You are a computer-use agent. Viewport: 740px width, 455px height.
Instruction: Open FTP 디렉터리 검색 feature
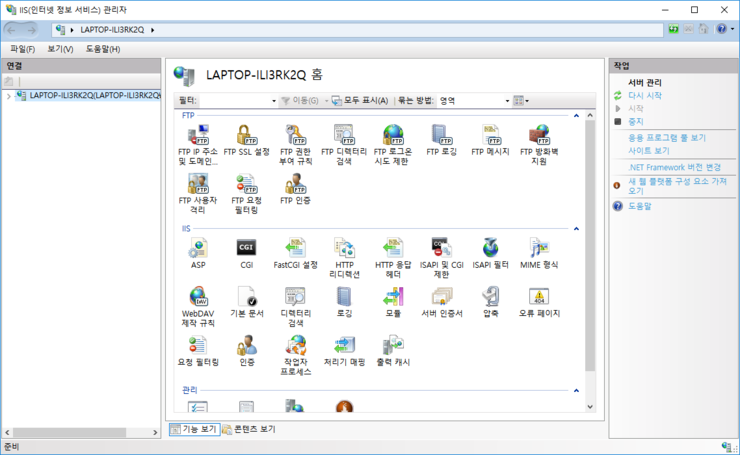(344, 145)
